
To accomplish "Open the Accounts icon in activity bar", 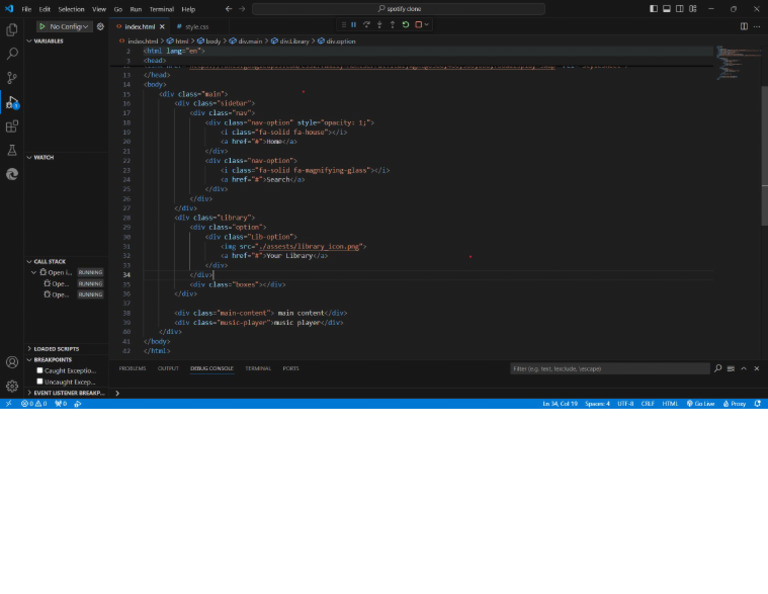I will (x=12, y=362).
